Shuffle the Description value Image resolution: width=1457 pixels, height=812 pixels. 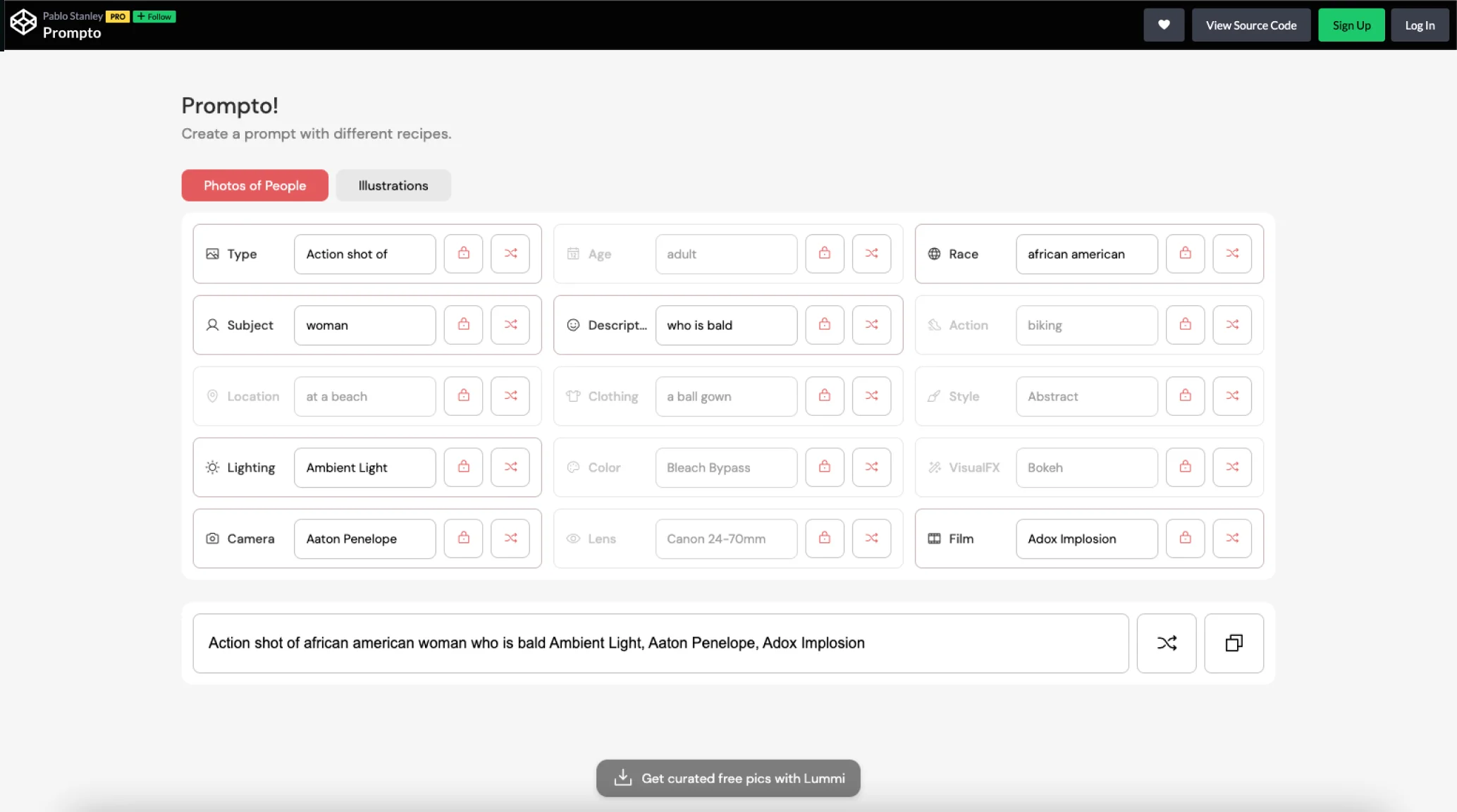(x=871, y=325)
